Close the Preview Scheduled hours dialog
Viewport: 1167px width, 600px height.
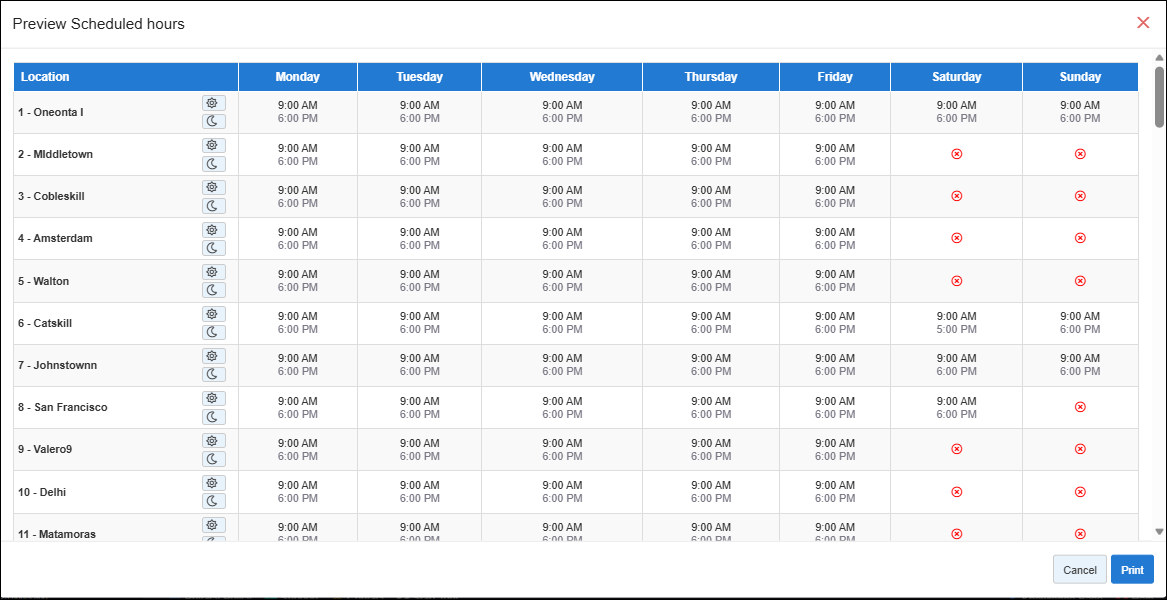point(1143,23)
